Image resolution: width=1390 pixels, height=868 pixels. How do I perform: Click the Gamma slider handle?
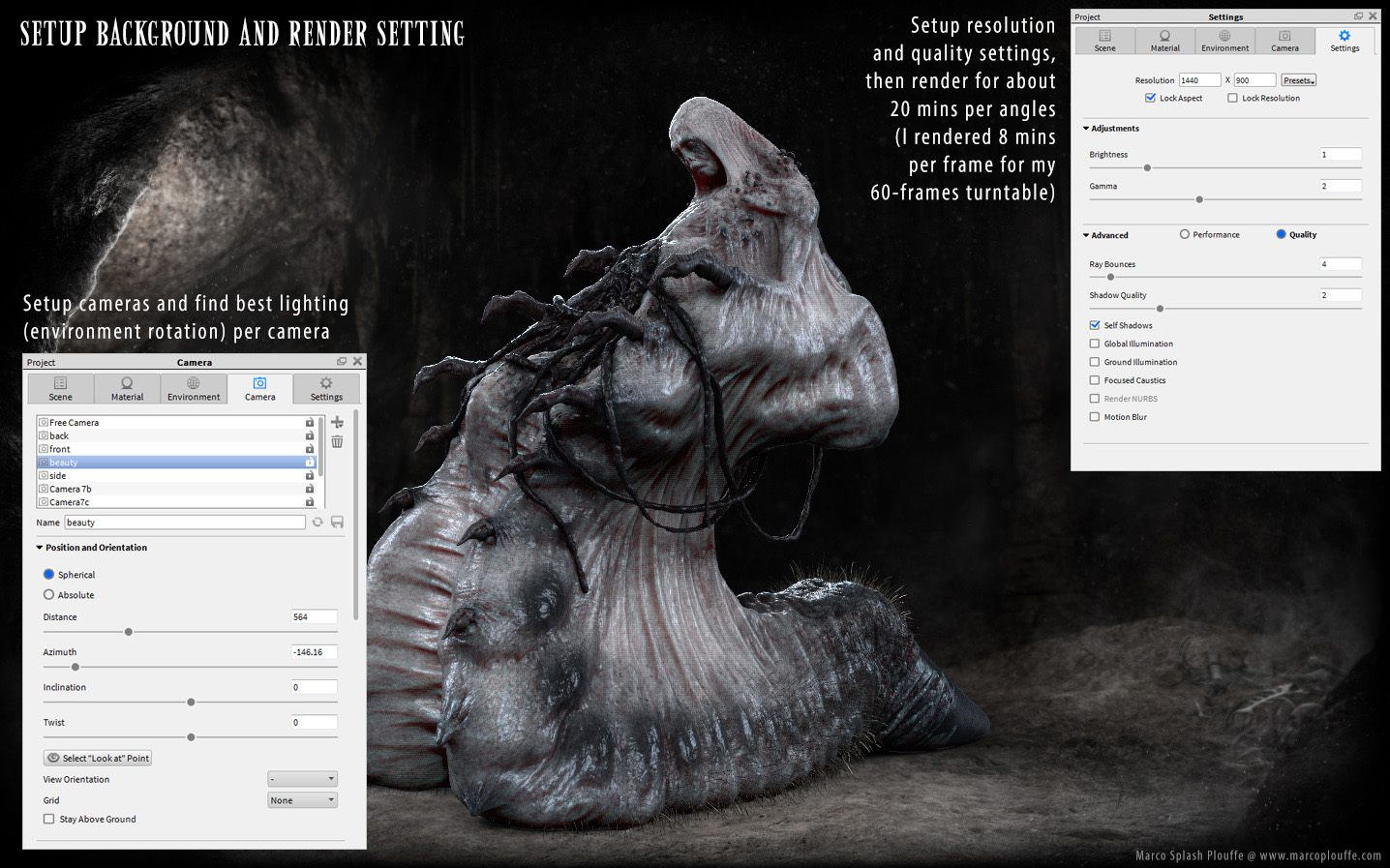[1199, 199]
